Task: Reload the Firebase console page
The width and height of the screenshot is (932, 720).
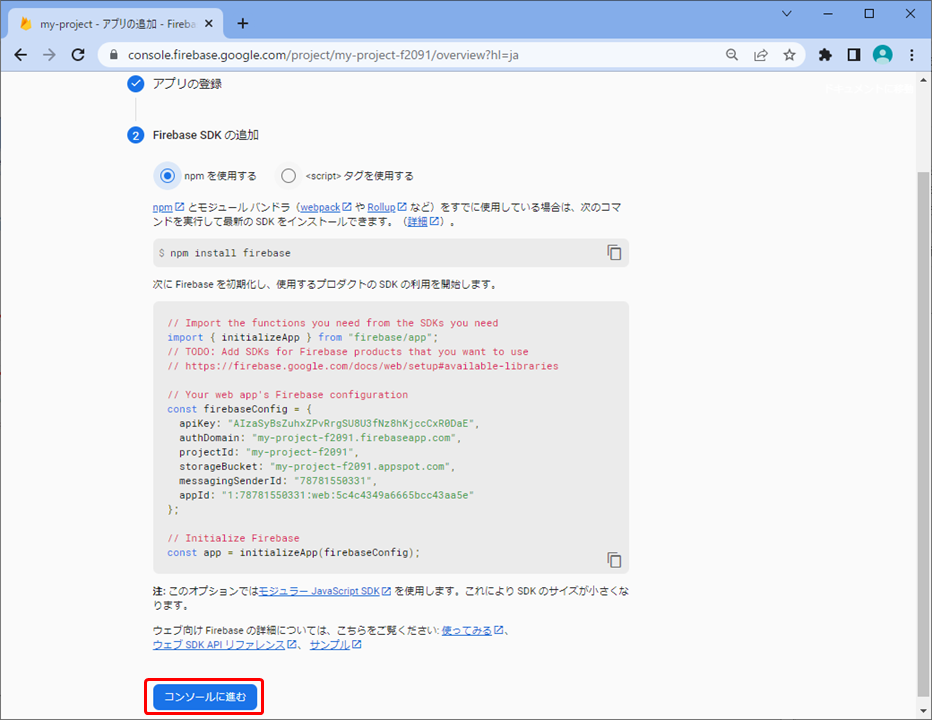Action: click(x=78, y=55)
